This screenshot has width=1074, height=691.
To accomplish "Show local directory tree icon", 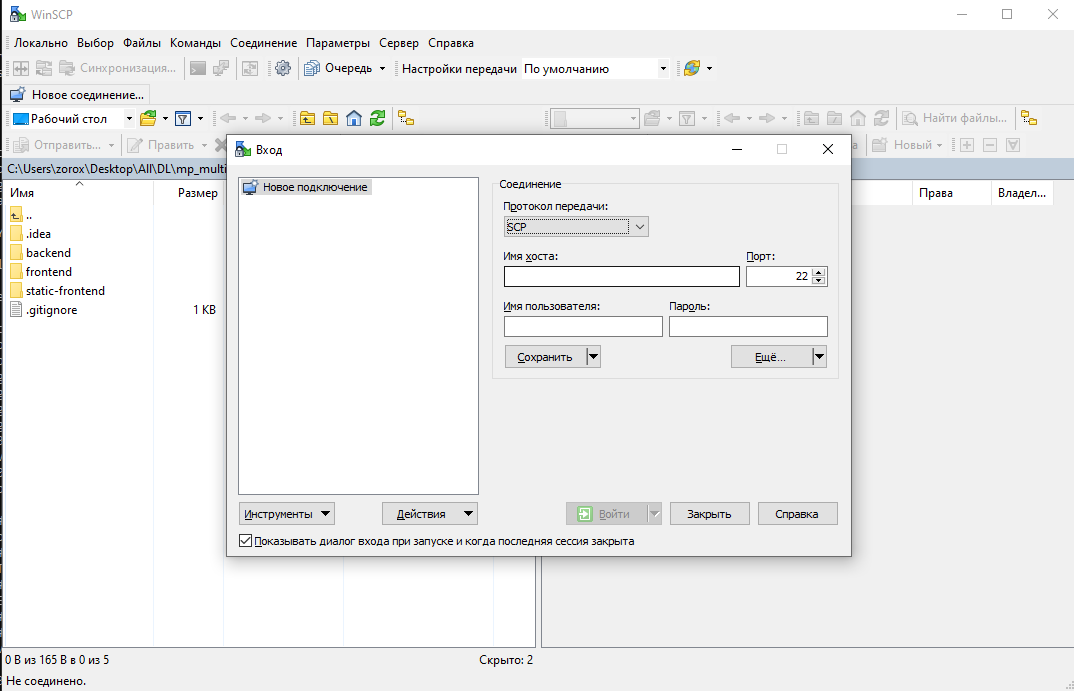I will point(406,118).
